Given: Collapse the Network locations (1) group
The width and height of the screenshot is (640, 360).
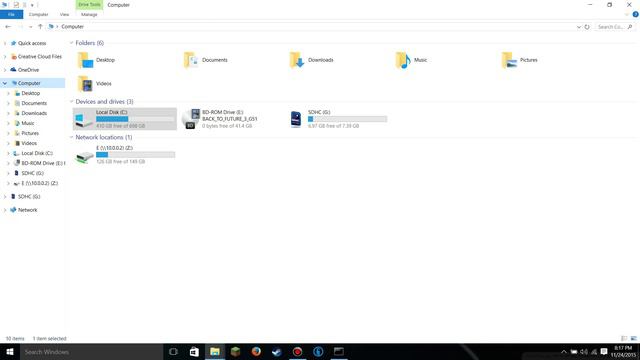Looking at the screenshot, I should coord(71,138).
